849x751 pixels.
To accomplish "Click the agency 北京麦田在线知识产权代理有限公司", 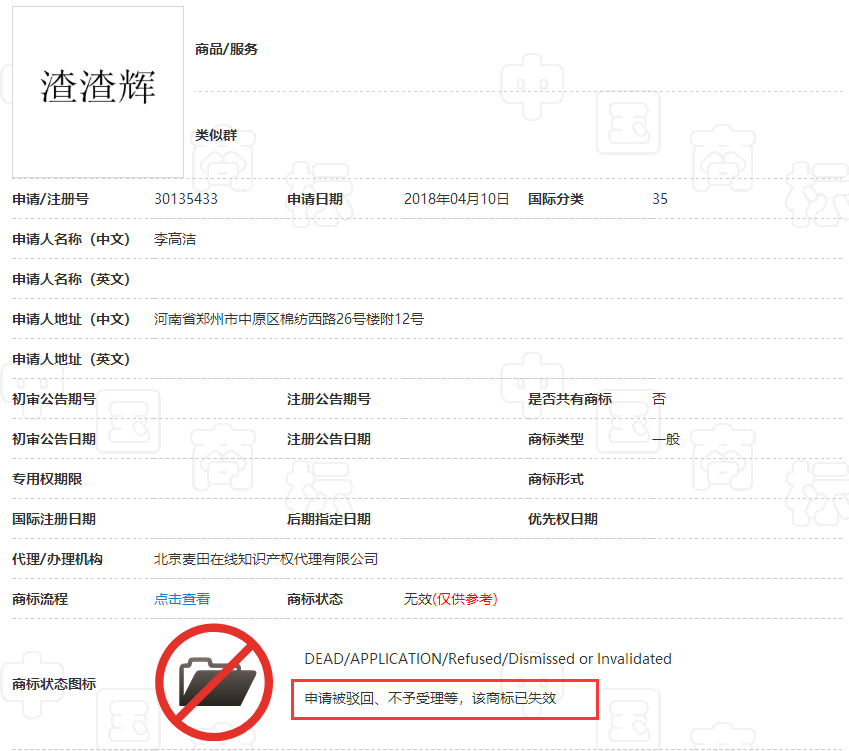I will coord(266,559).
